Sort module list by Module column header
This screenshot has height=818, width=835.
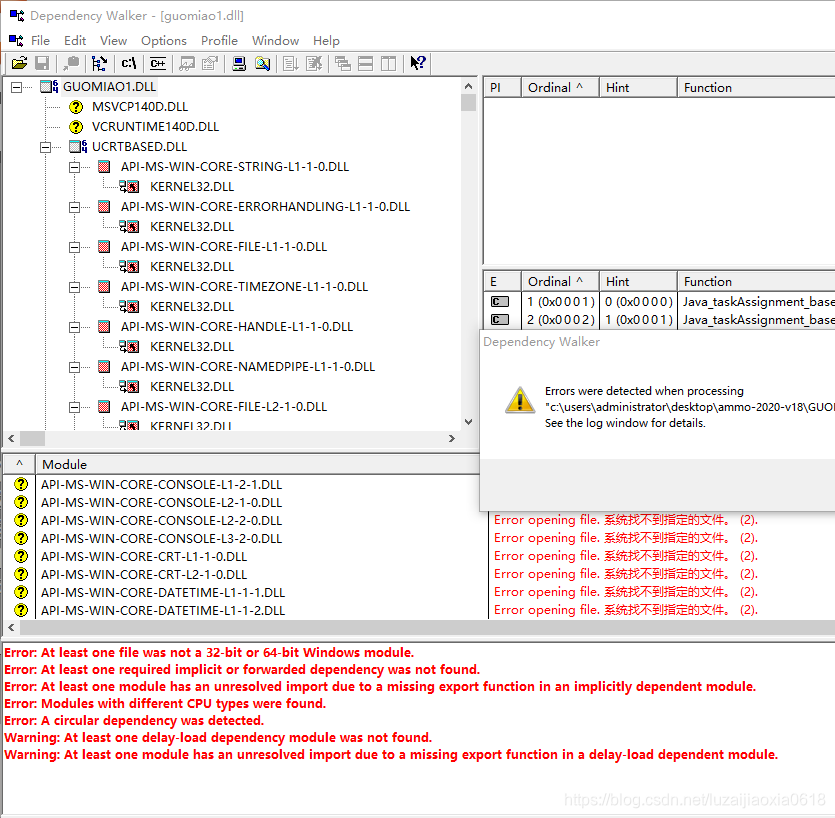(x=258, y=464)
